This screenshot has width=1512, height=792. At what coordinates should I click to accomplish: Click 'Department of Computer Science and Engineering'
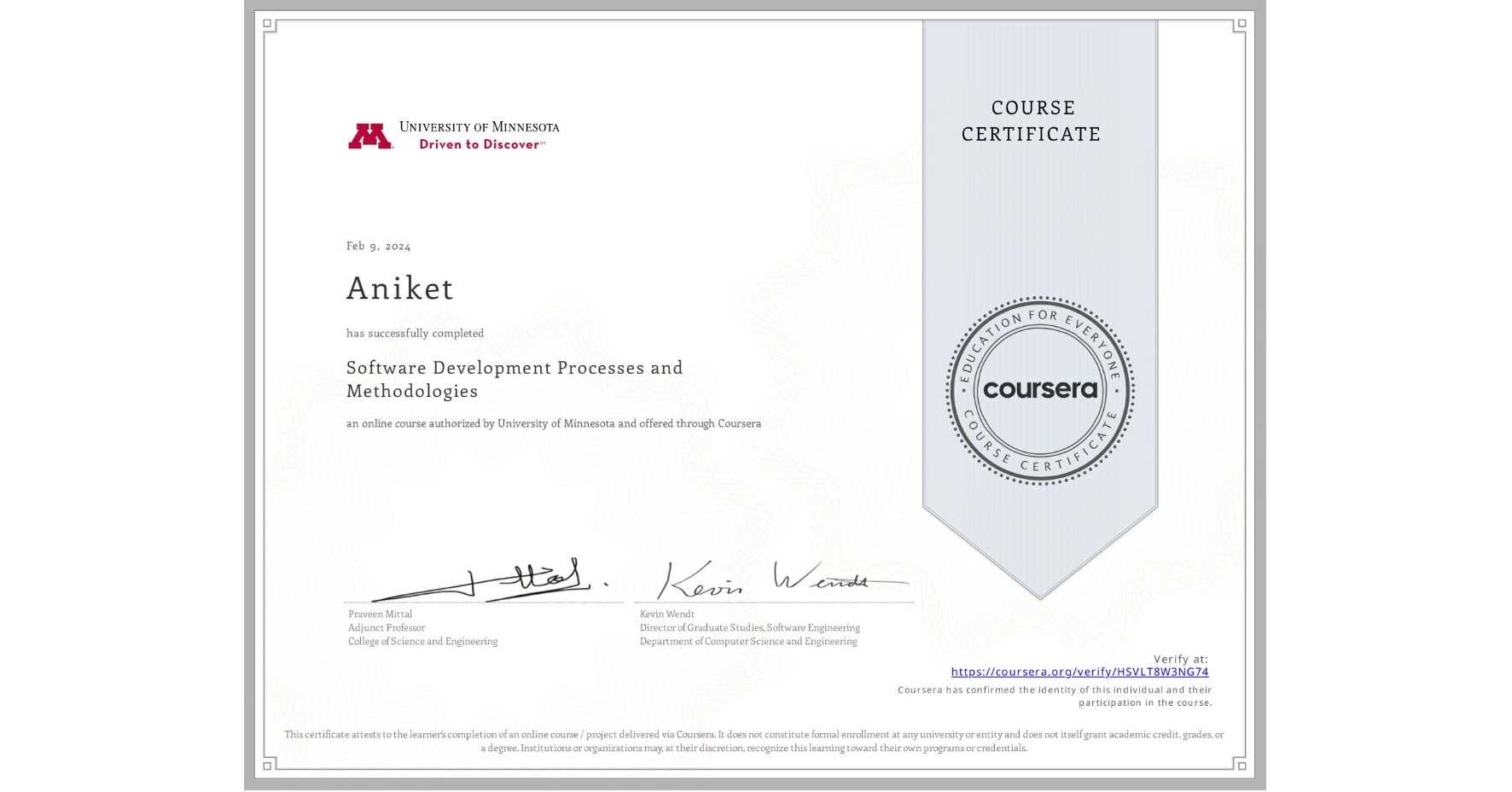coord(748,641)
